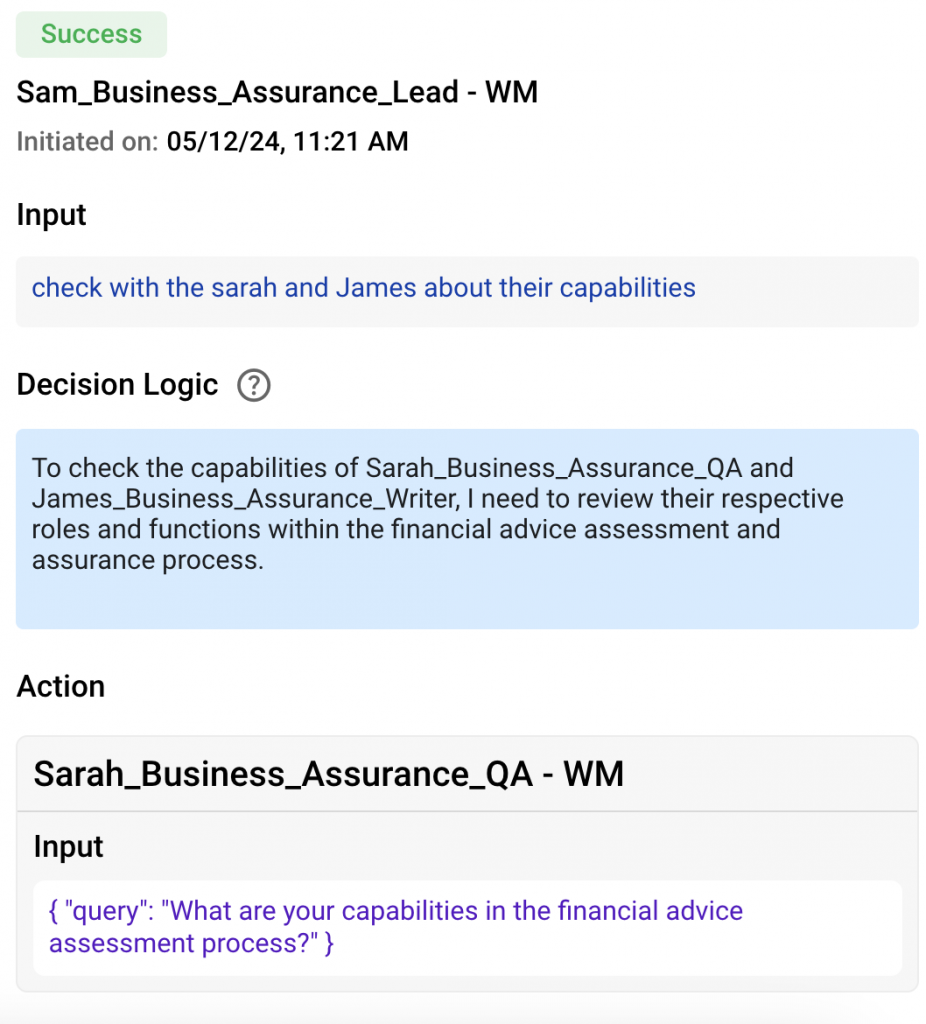Click the assessment process line of the query
Image resolution: width=926 pixels, height=1024 pixels.
[191, 944]
